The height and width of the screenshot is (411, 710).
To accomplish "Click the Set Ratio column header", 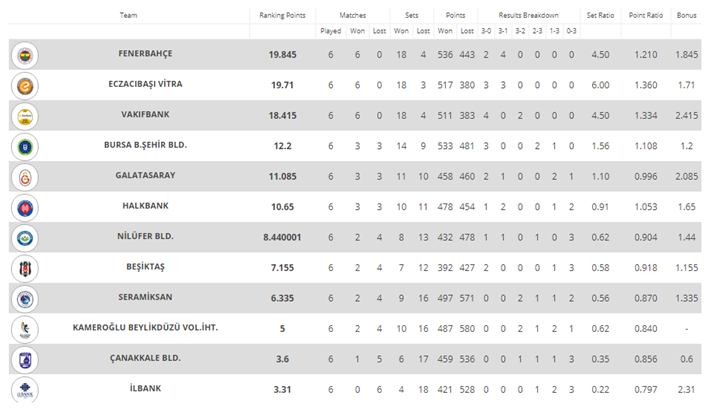I will coord(600,15).
